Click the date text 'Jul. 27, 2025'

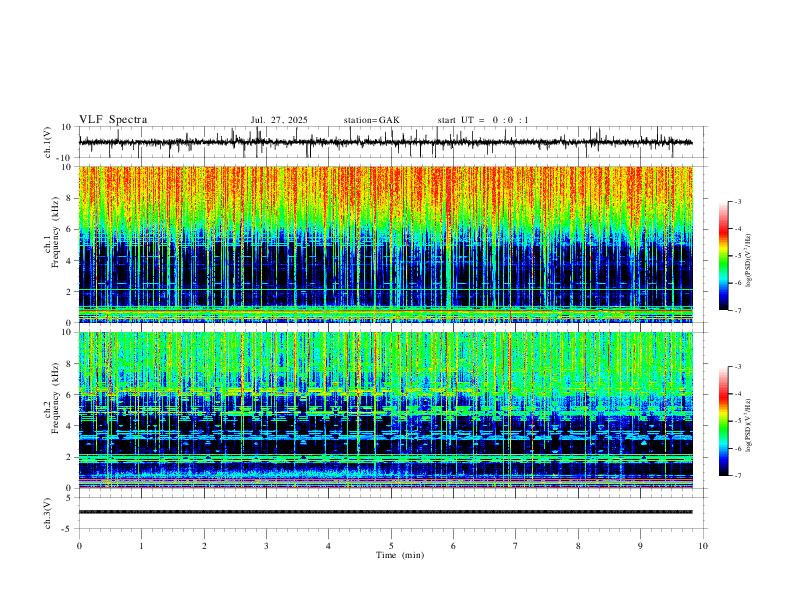pyautogui.click(x=279, y=120)
